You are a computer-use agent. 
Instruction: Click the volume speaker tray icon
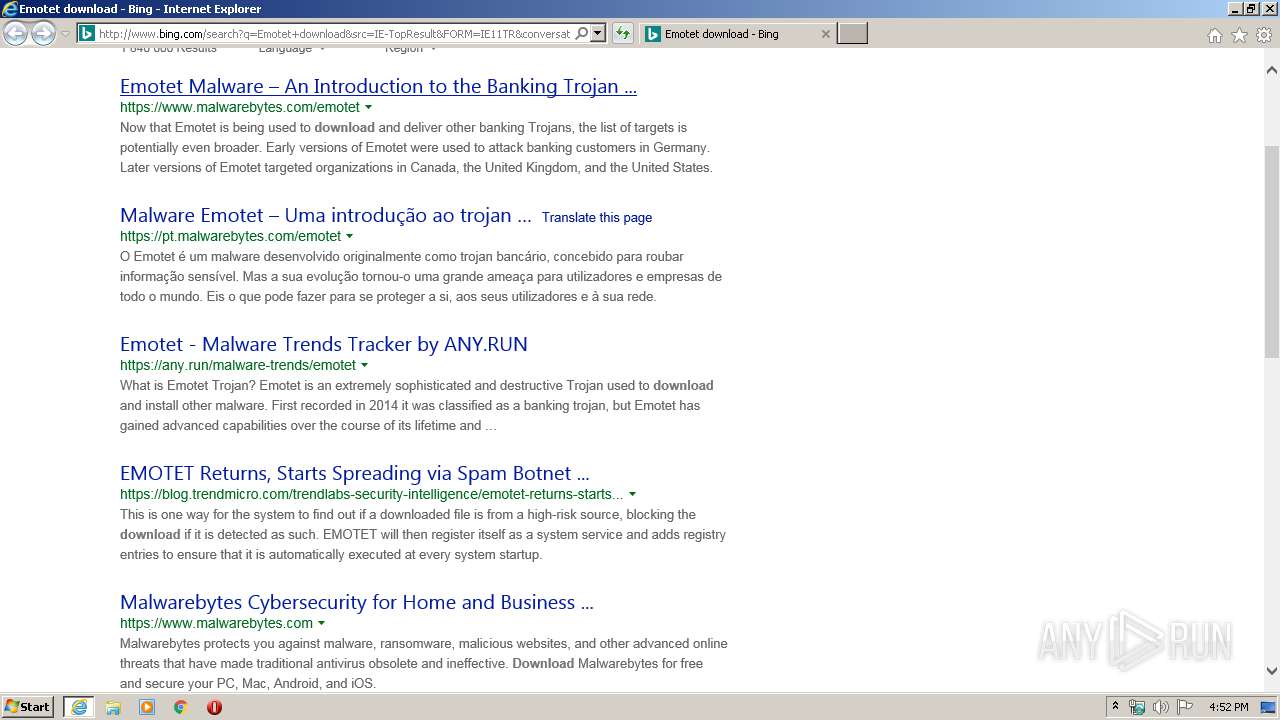(1161, 707)
